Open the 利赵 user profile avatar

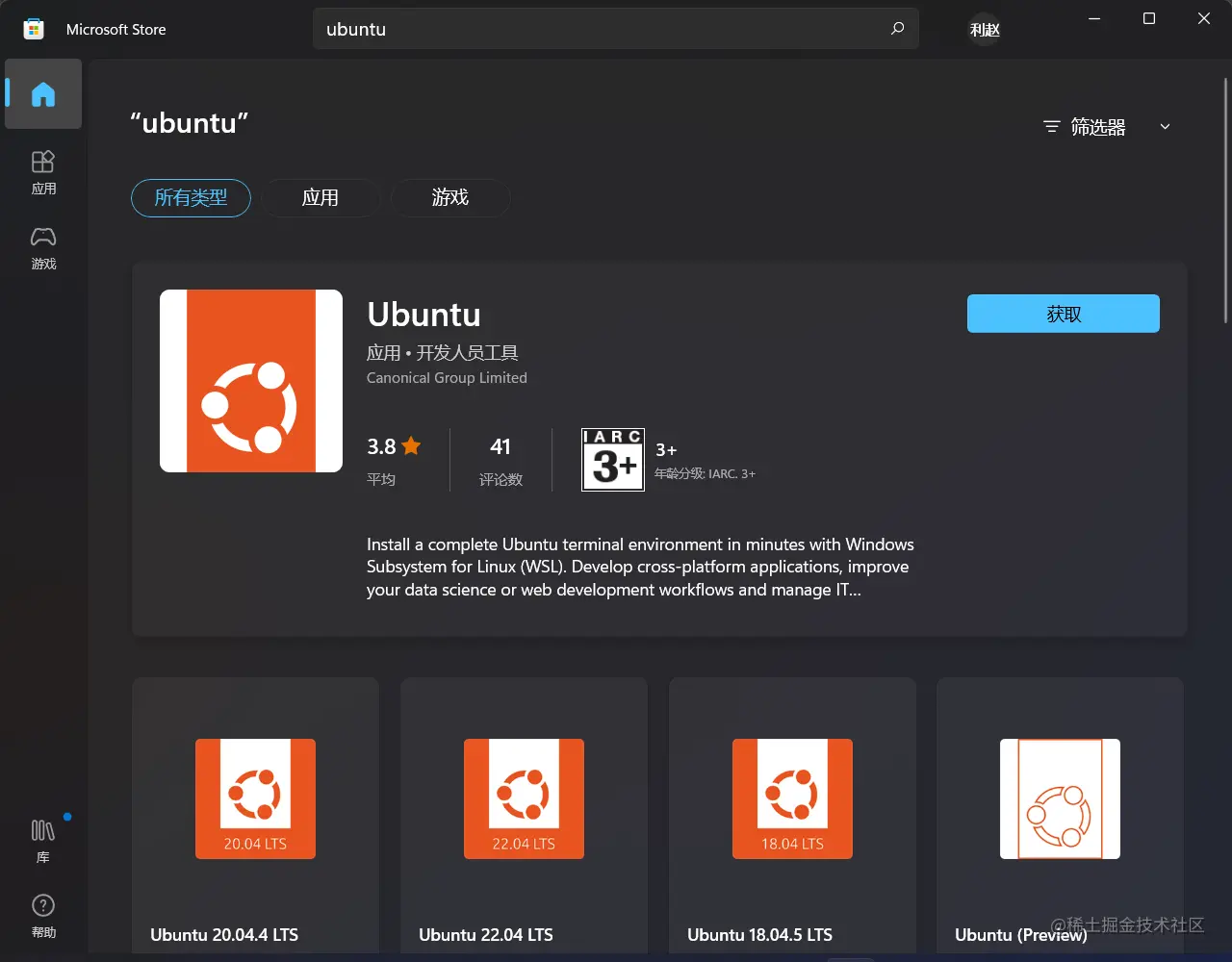(x=985, y=30)
